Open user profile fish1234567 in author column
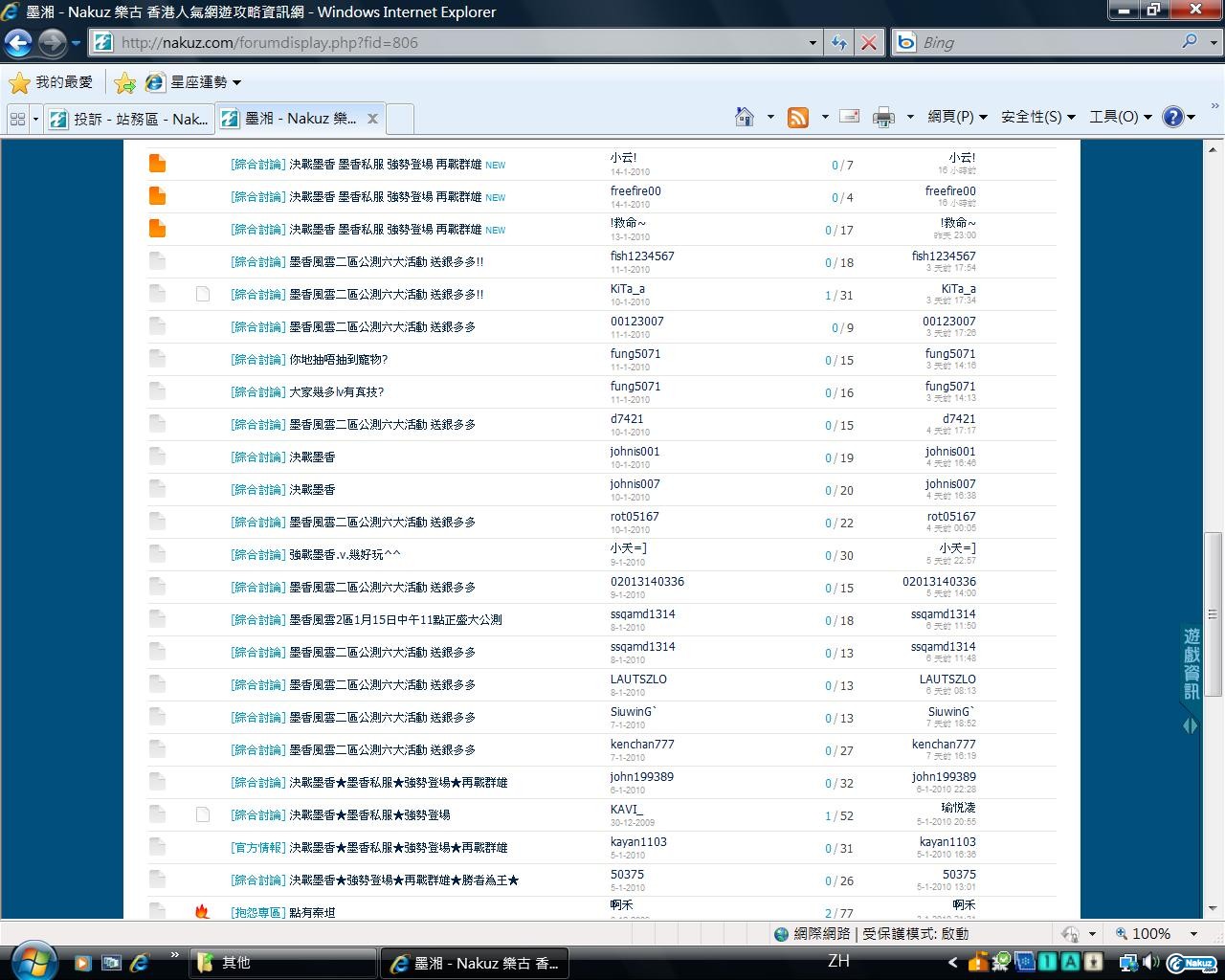 click(642, 256)
